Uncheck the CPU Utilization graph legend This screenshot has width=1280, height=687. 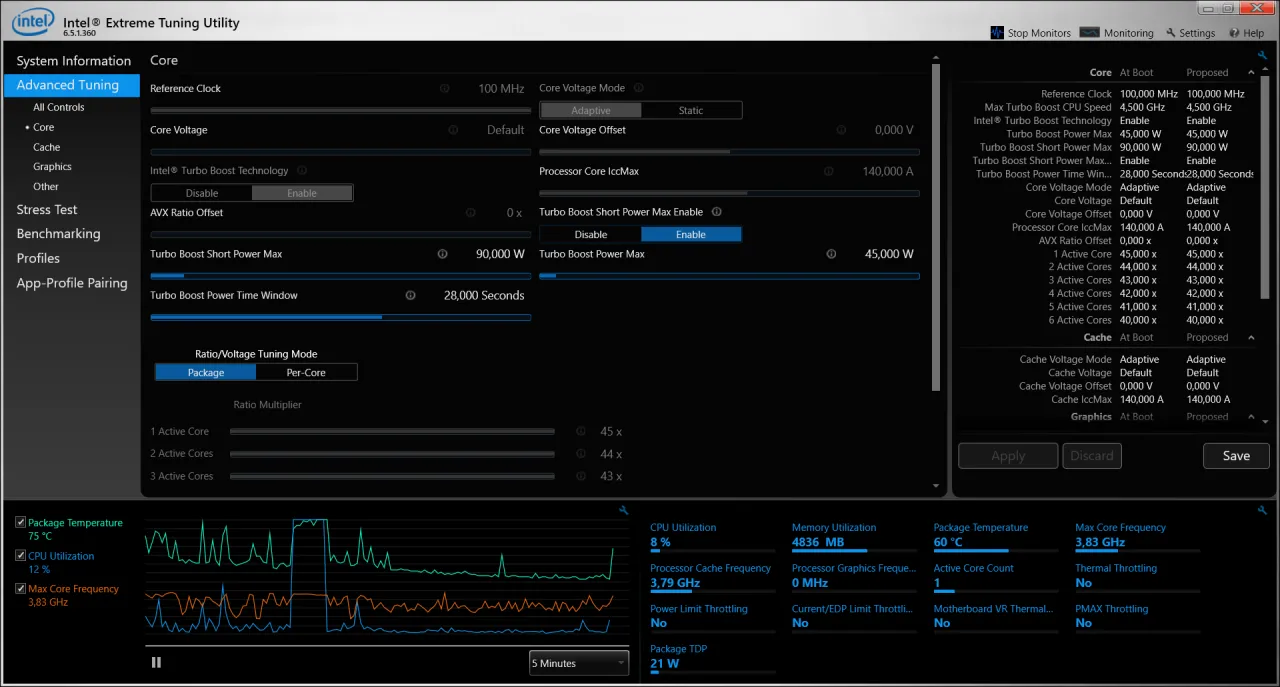[x=21, y=556]
